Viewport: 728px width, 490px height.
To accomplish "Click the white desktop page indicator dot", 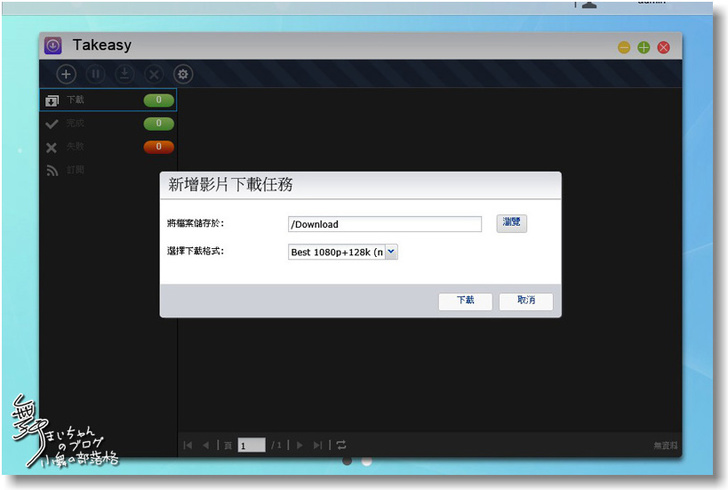I will click(x=367, y=461).
